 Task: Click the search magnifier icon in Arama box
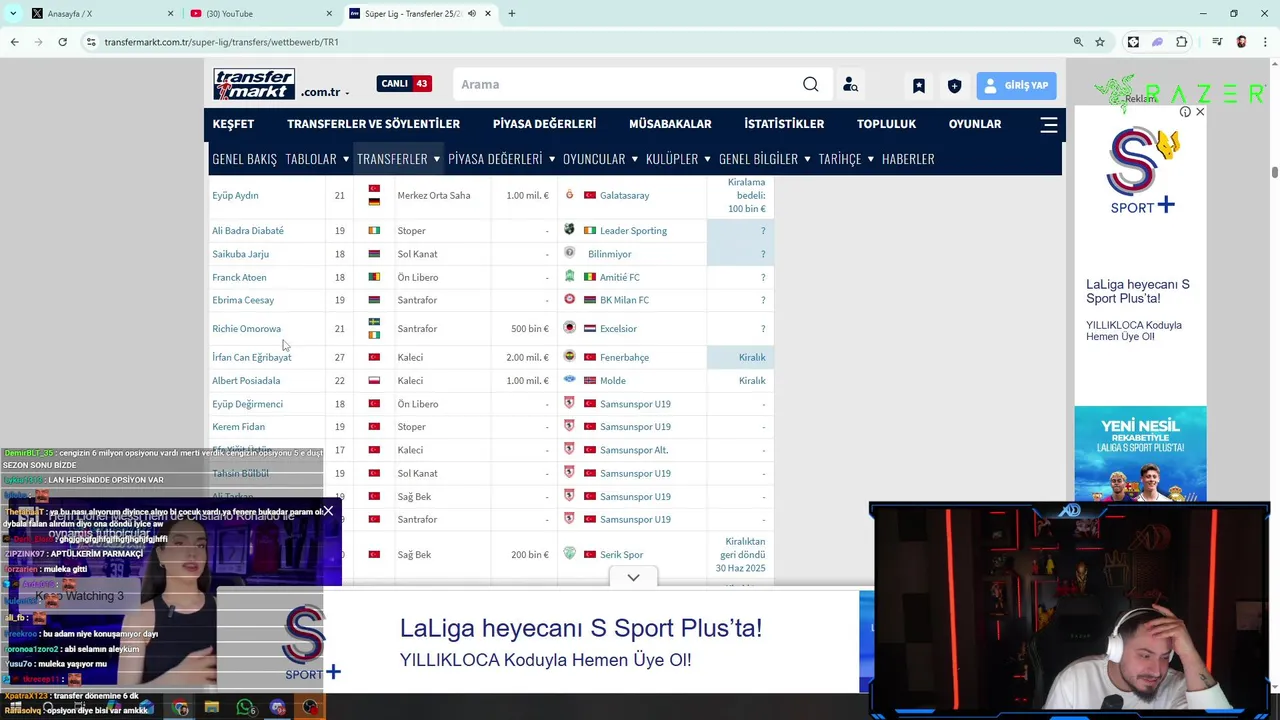(811, 84)
